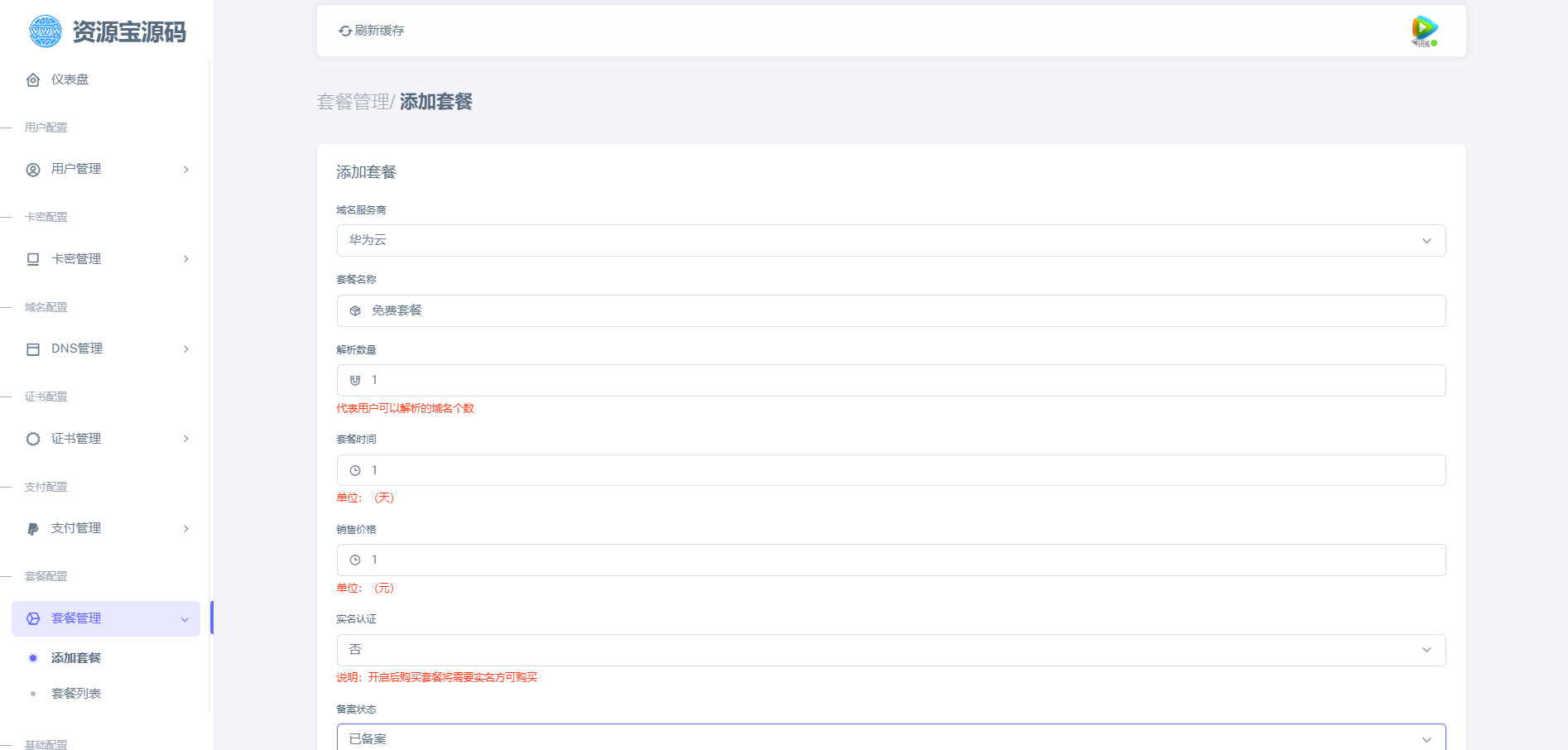This screenshot has width=1568, height=750.
Task: Expand the 用户管理 submenu chevron
Action: (x=186, y=170)
